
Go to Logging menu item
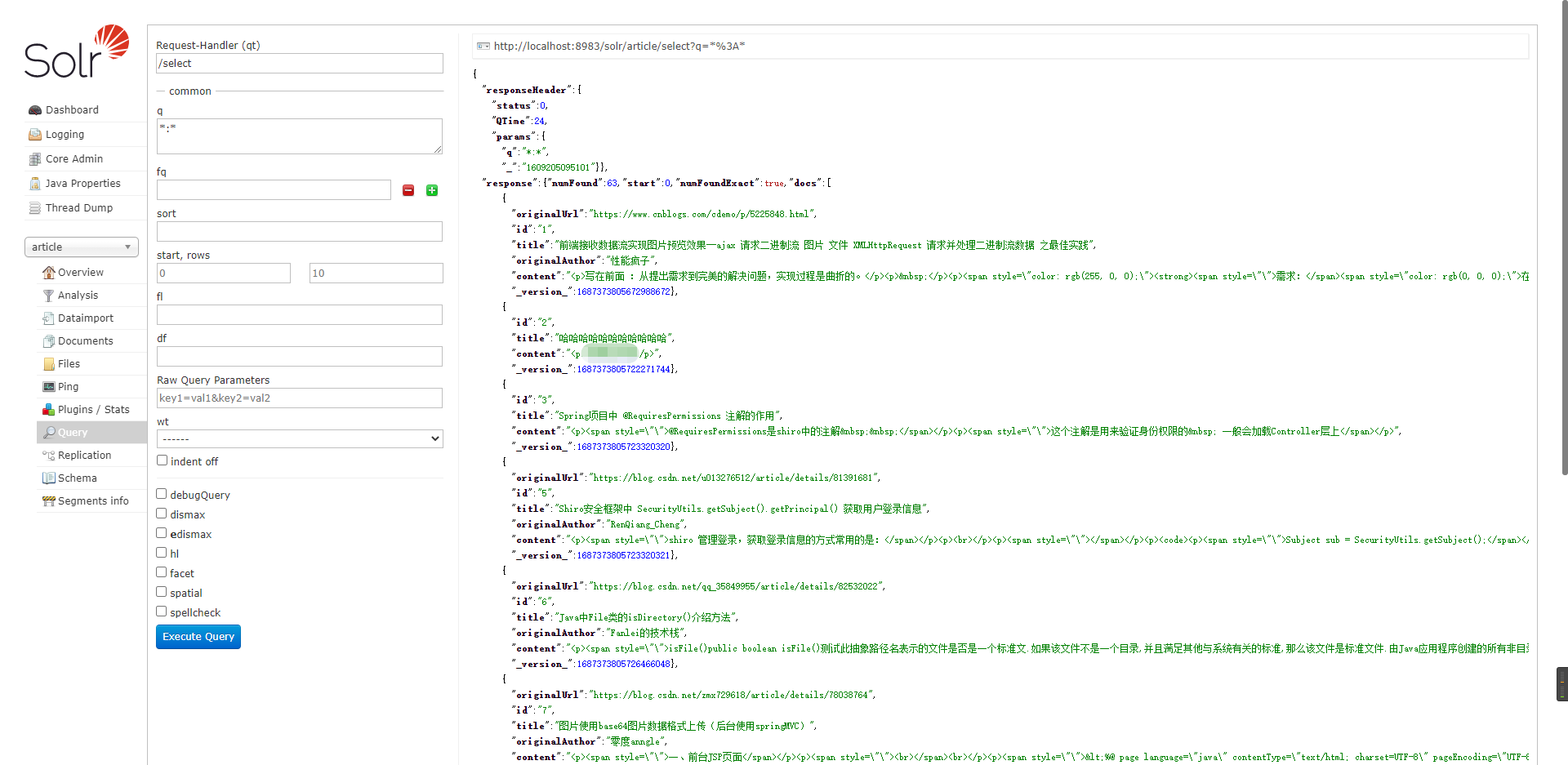65,135
